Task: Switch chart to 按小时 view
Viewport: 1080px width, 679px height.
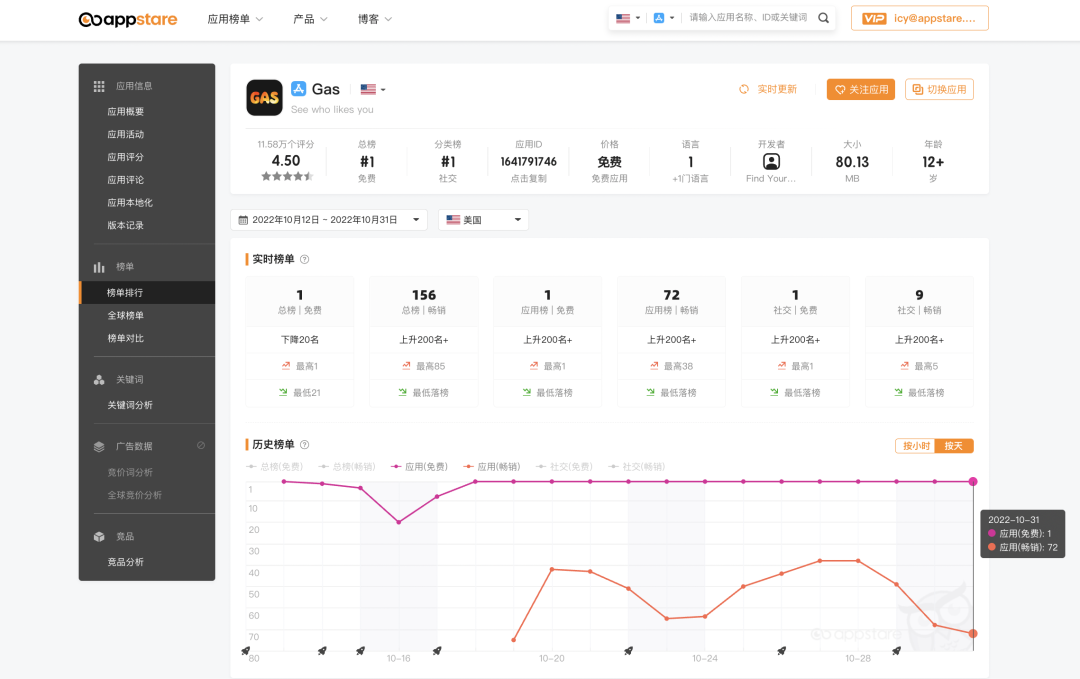Action: click(915, 446)
